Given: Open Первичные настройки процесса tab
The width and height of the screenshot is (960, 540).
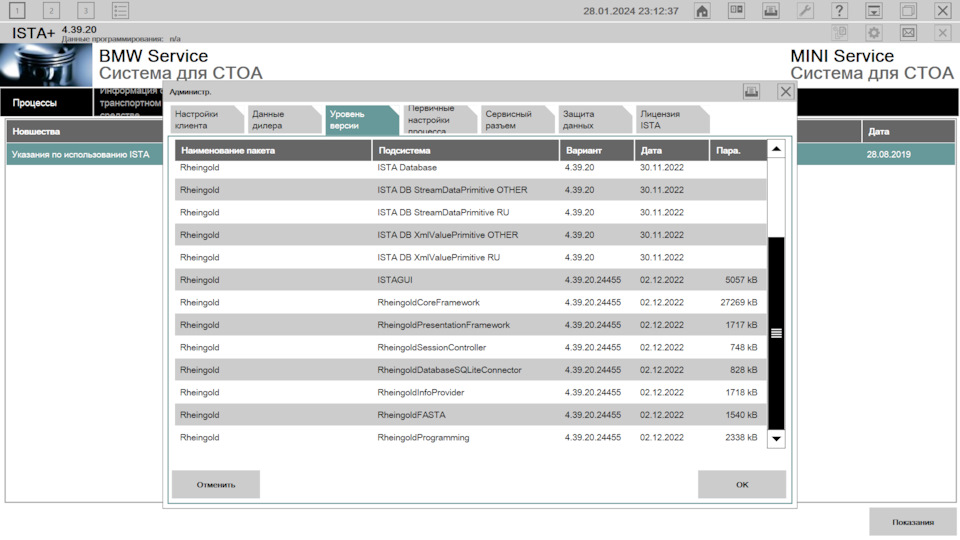Looking at the screenshot, I should click(x=439, y=119).
